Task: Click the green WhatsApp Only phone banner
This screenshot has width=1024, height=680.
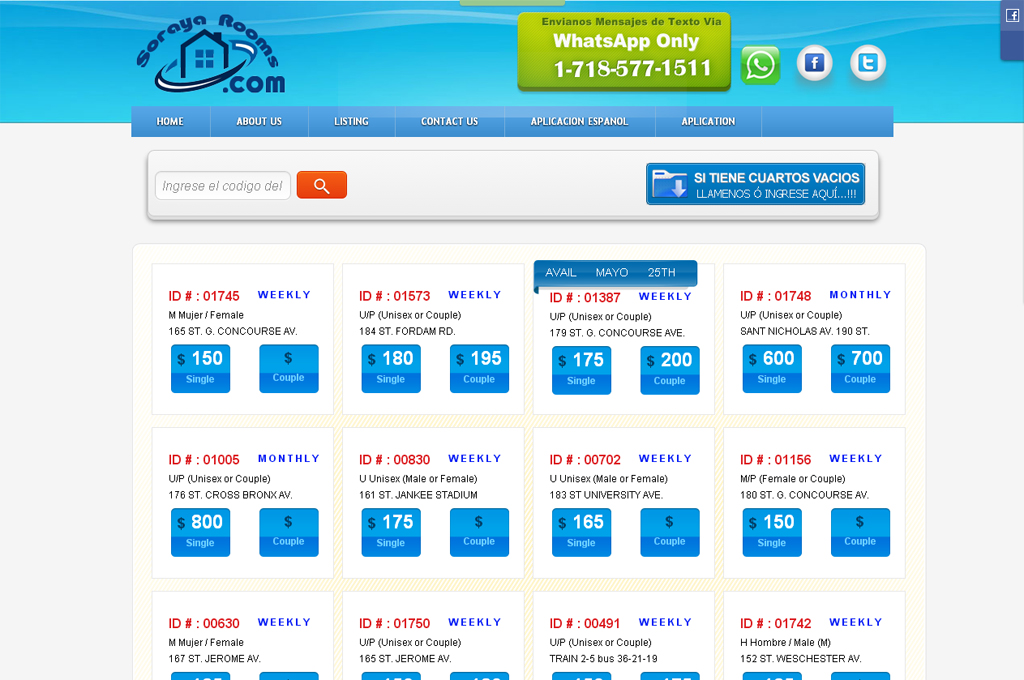Action: tap(624, 52)
